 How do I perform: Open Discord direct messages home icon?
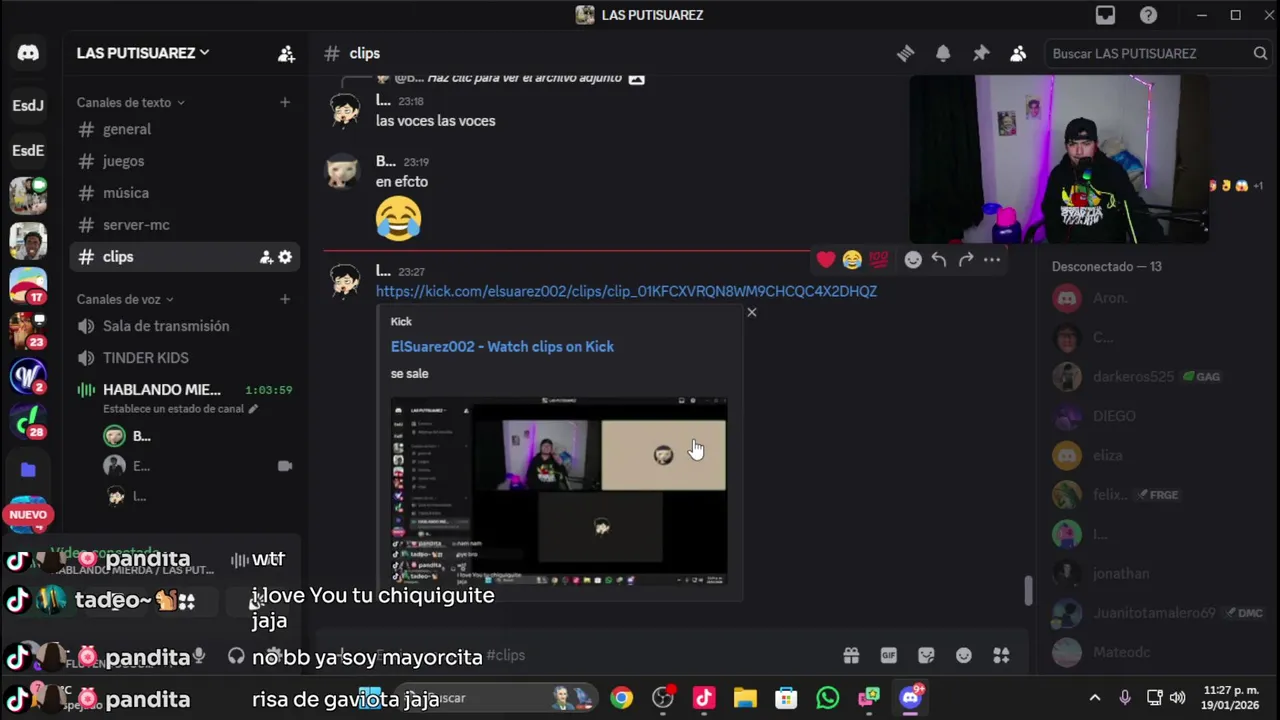point(28,53)
